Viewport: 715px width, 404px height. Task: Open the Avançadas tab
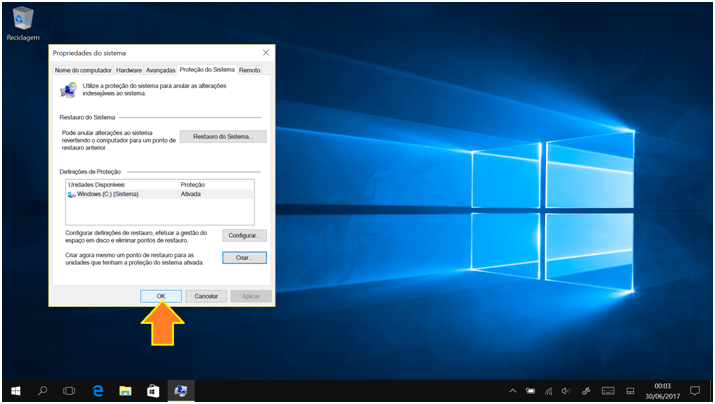(160, 71)
